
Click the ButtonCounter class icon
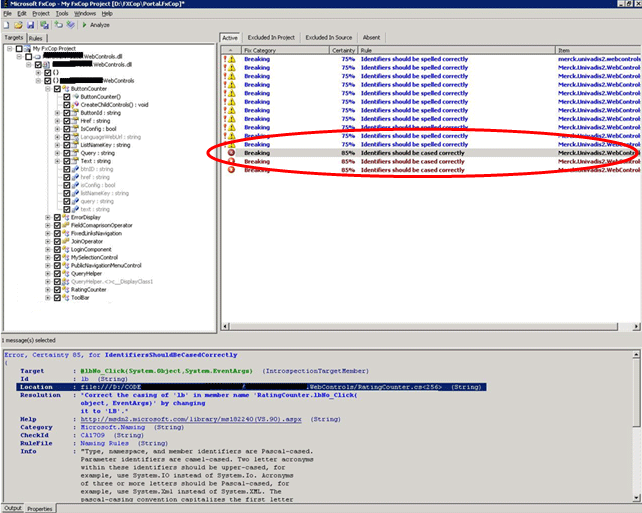[66, 89]
